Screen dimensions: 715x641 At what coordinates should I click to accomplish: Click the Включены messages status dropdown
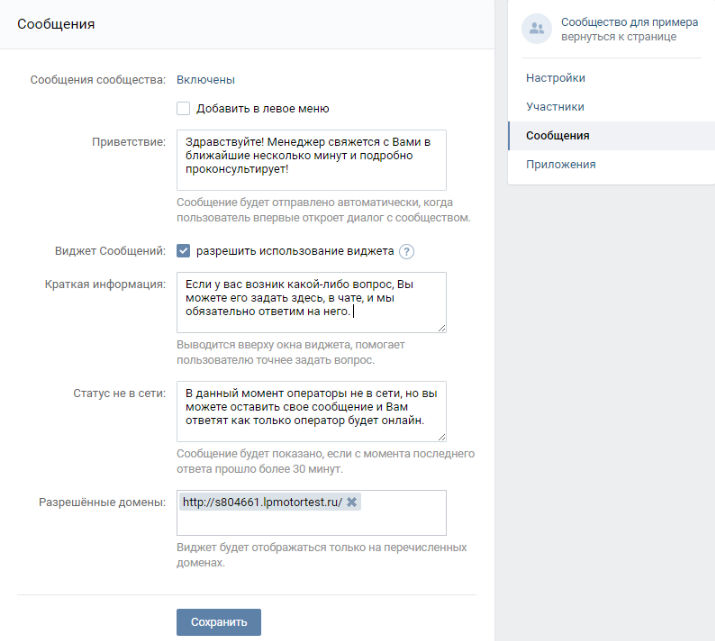click(206, 80)
